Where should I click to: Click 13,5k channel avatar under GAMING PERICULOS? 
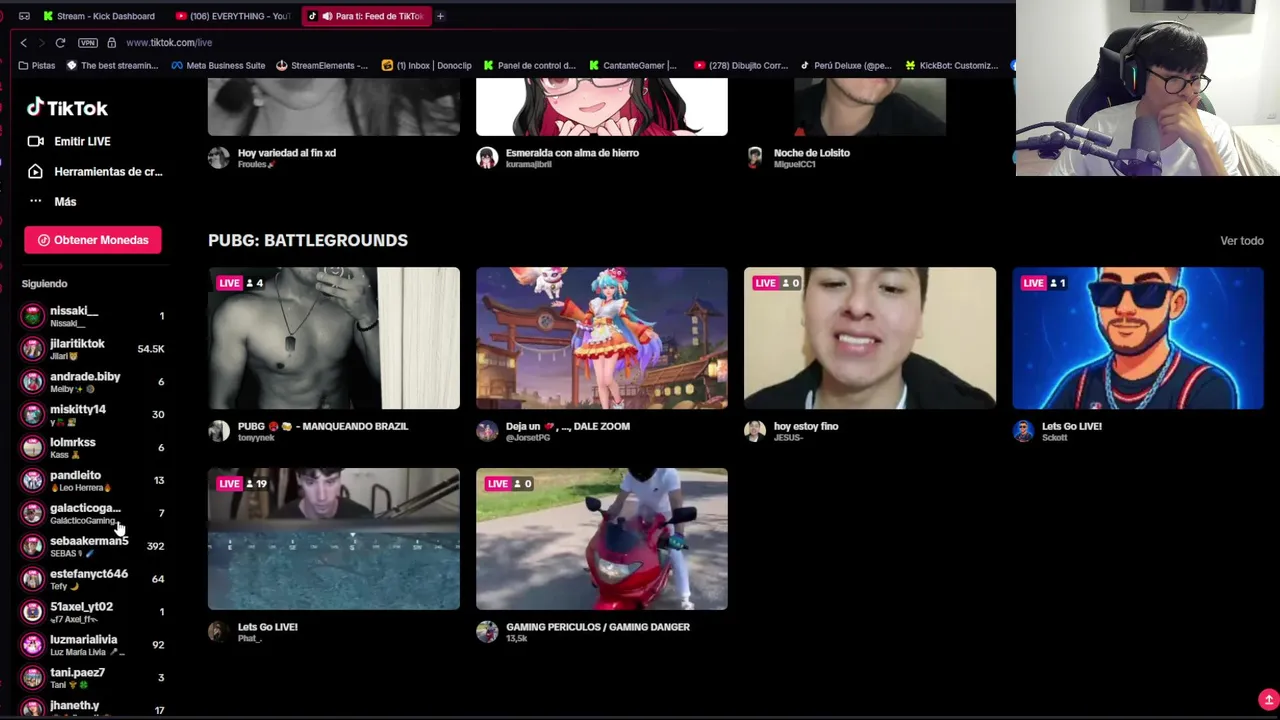pos(487,632)
